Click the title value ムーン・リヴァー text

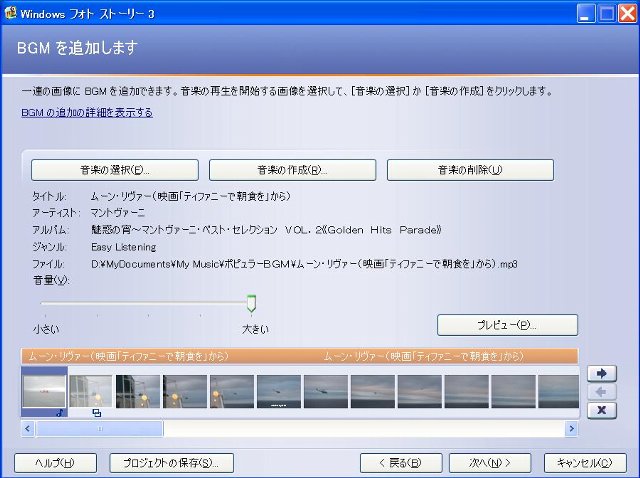click(191, 196)
